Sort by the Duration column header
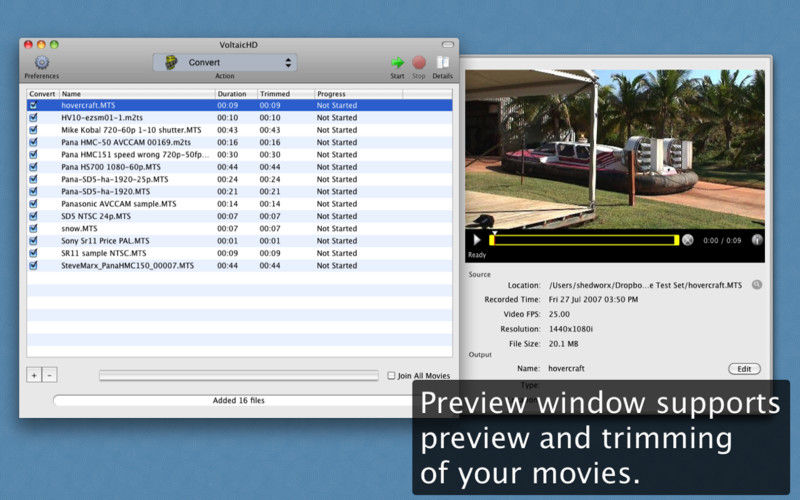 click(236, 94)
